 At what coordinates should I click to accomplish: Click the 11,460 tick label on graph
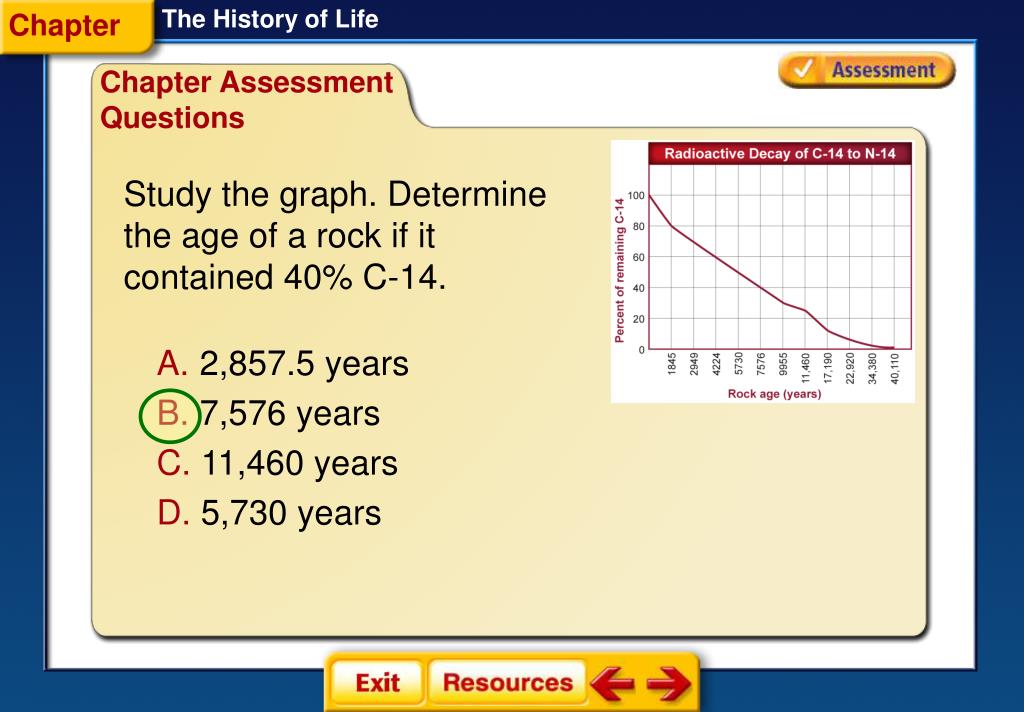coord(805,368)
